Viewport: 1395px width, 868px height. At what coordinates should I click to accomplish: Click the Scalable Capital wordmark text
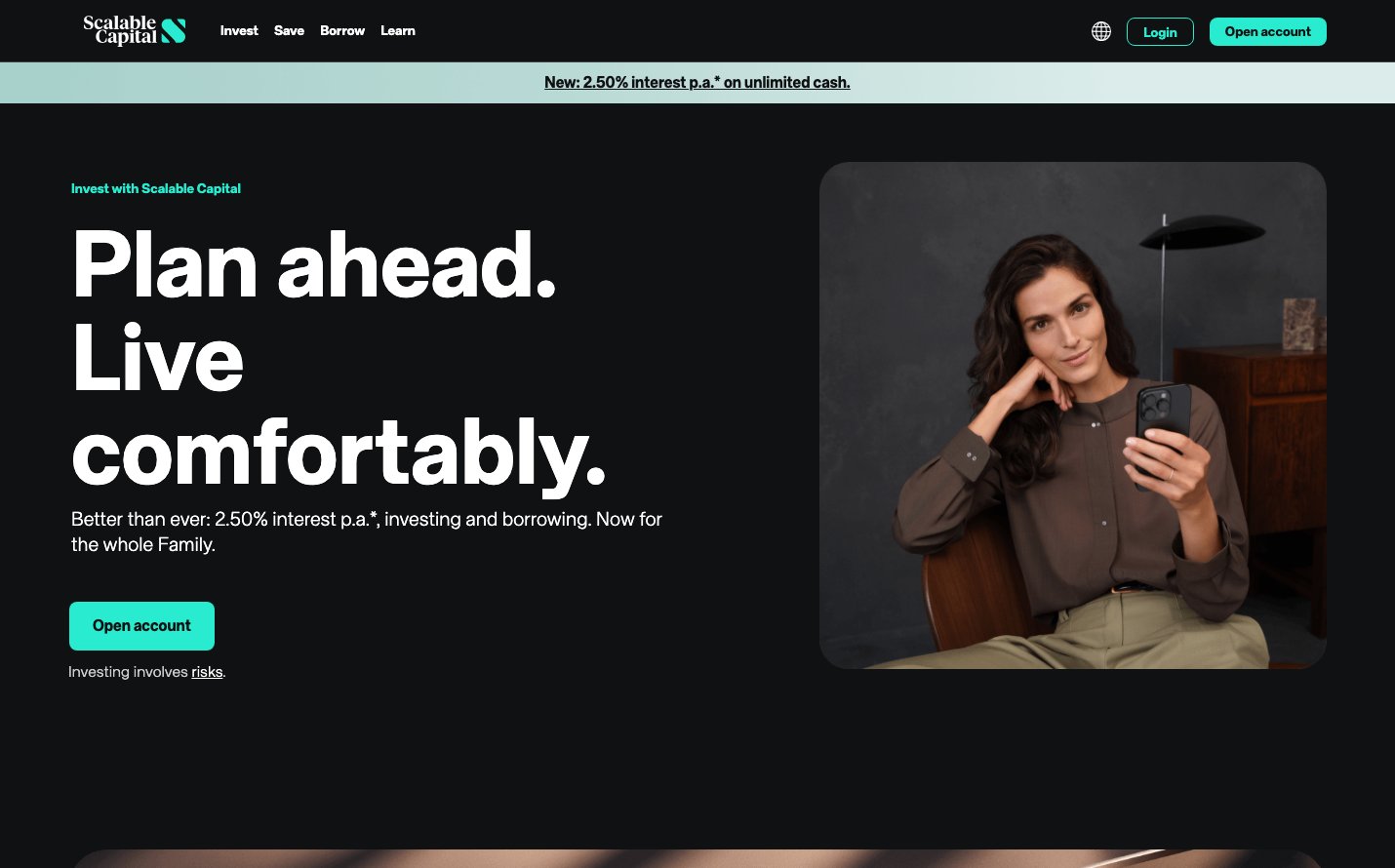coord(120,30)
